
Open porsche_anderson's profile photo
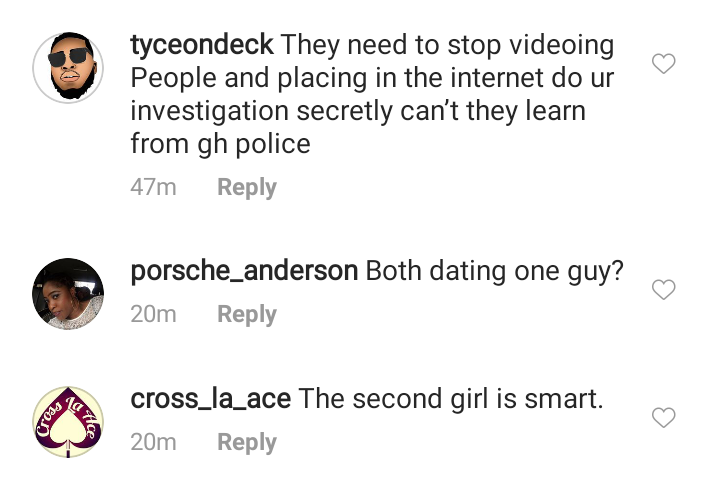click(68, 293)
